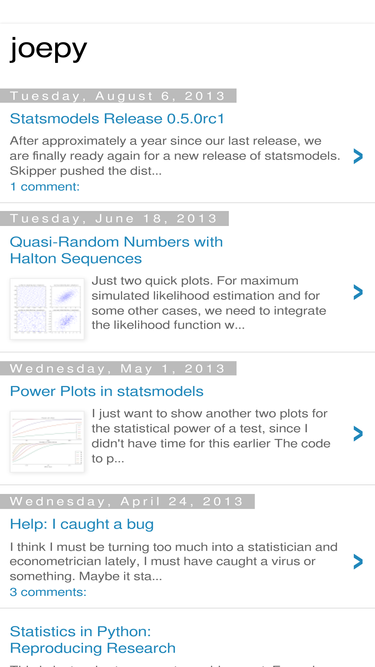View the 3 comments link
Image resolution: width=375 pixels, height=667 pixels.
tap(48, 592)
